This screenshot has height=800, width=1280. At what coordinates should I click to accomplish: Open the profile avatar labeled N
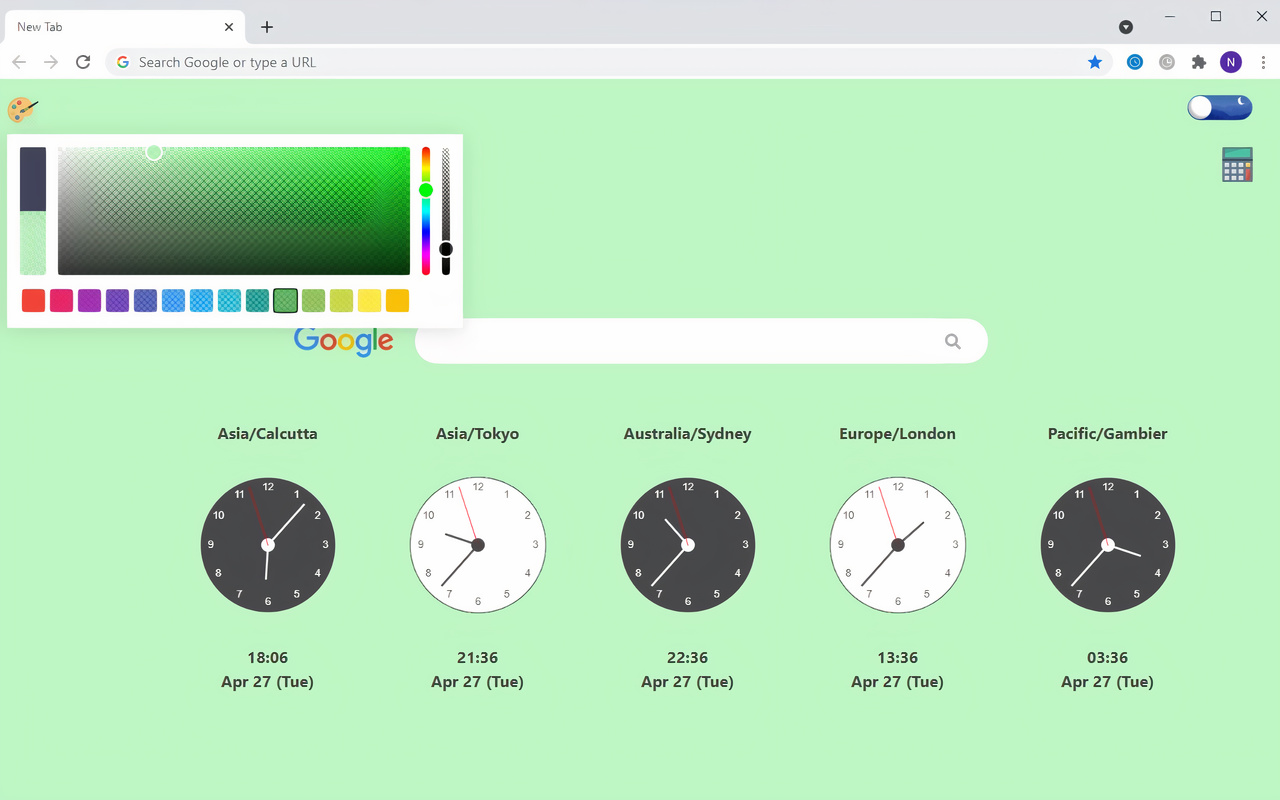click(1231, 61)
